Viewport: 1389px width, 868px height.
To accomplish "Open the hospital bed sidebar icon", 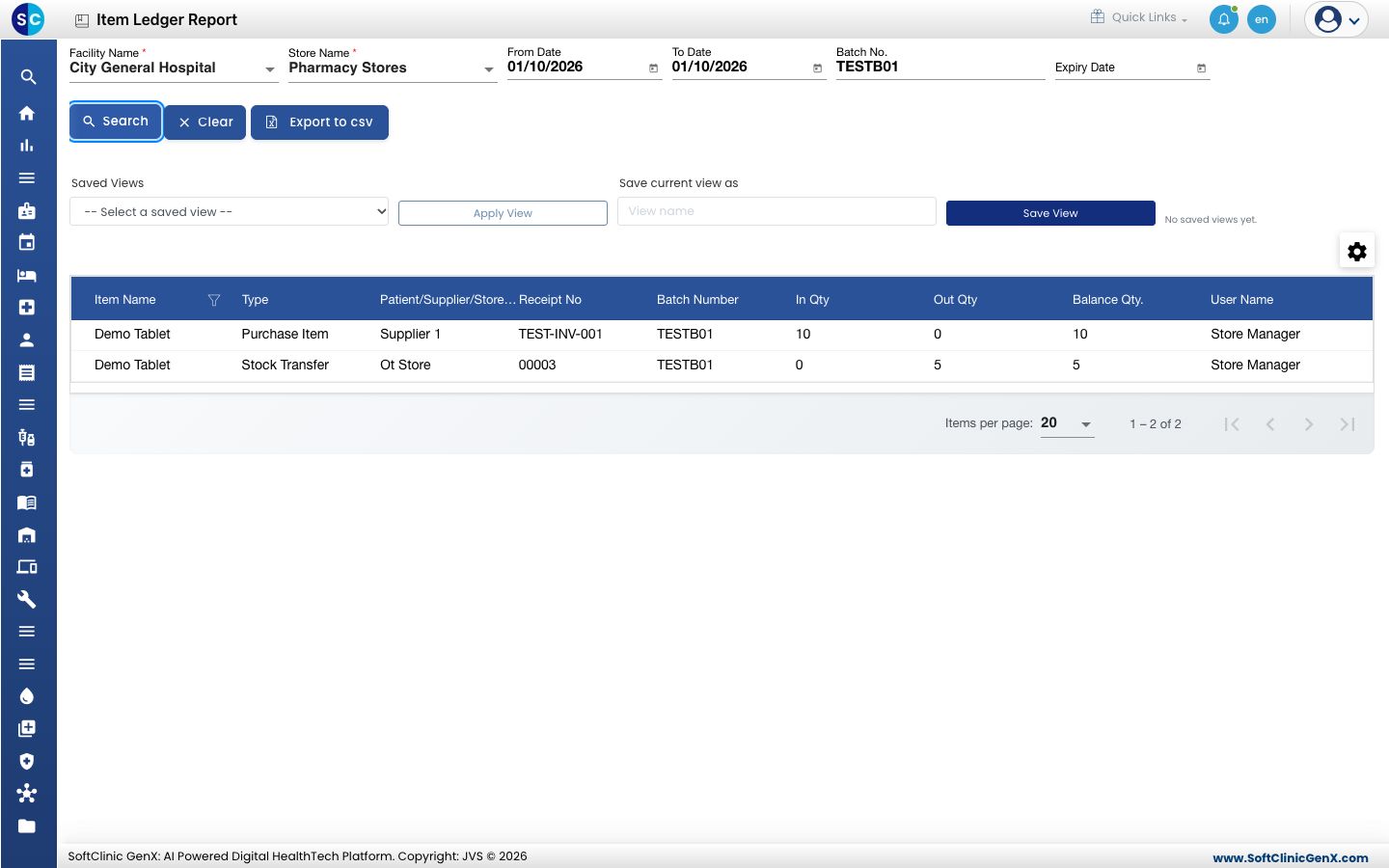I will (x=27, y=275).
